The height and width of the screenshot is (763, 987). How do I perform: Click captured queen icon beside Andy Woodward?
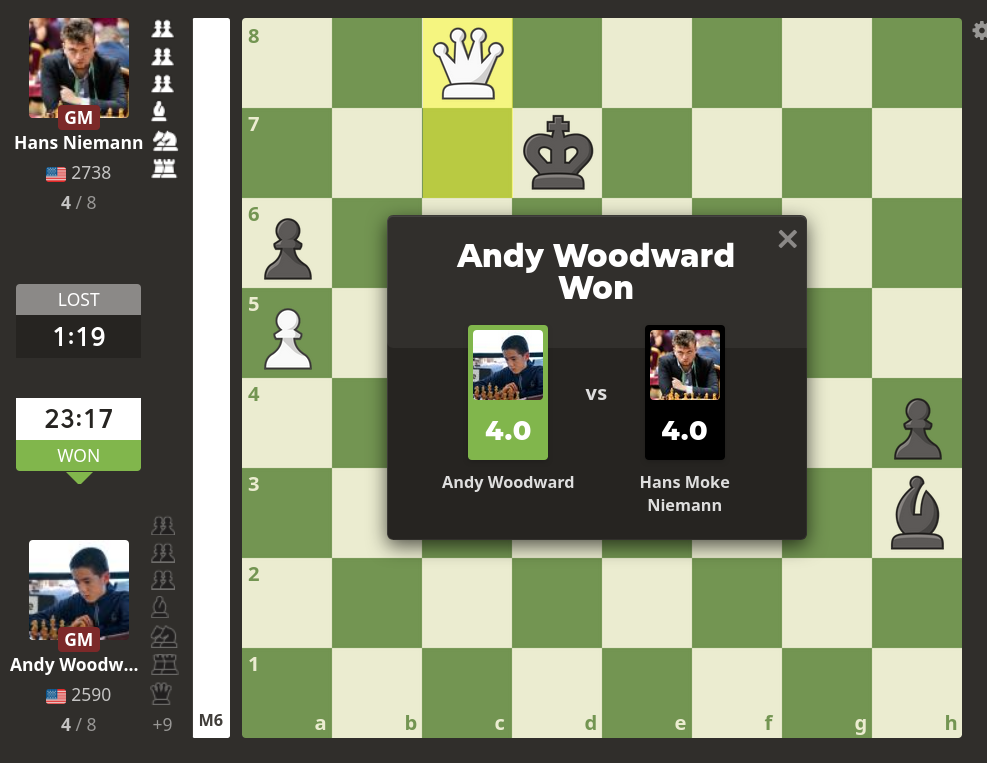click(162, 693)
